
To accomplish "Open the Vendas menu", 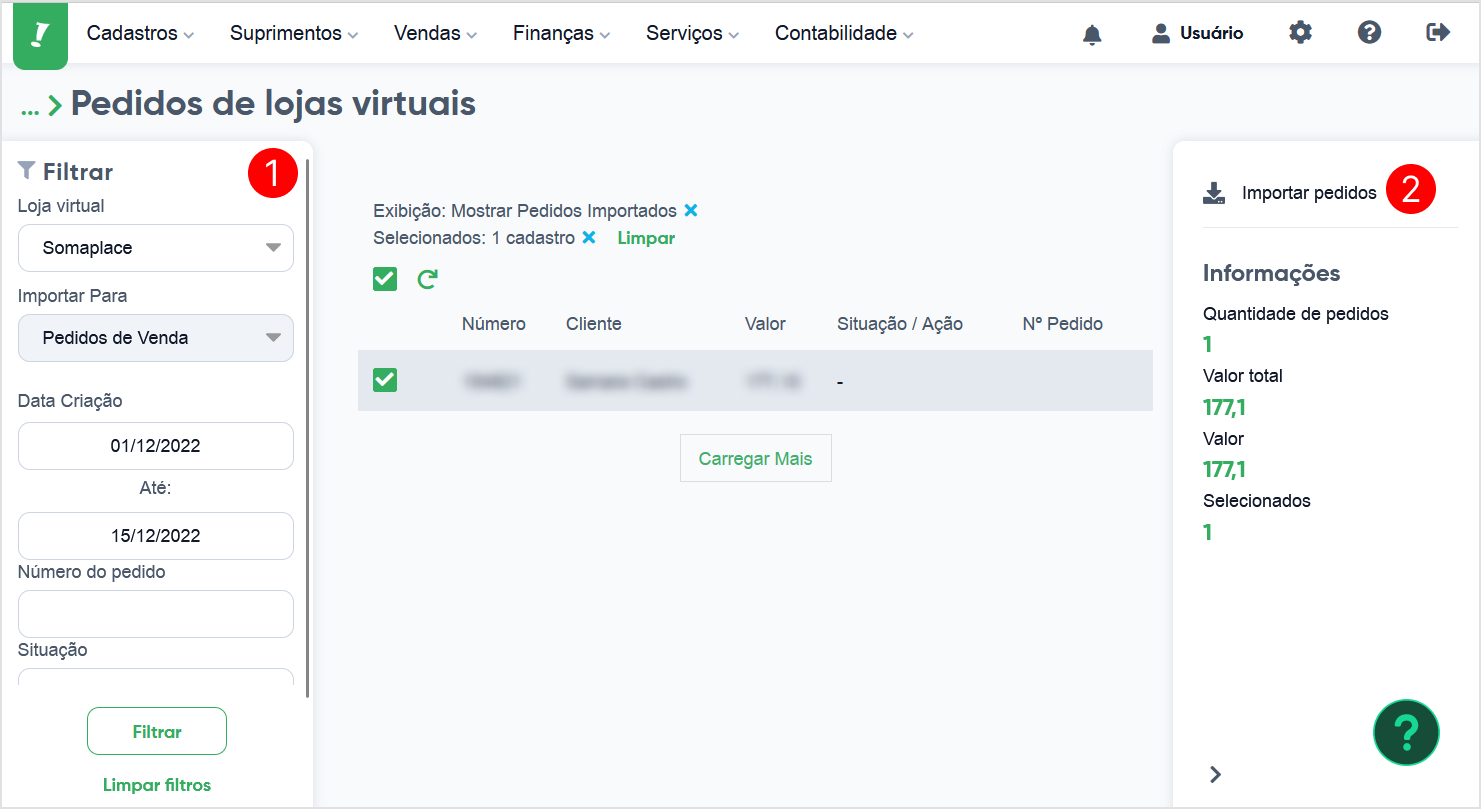I will point(435,33).
